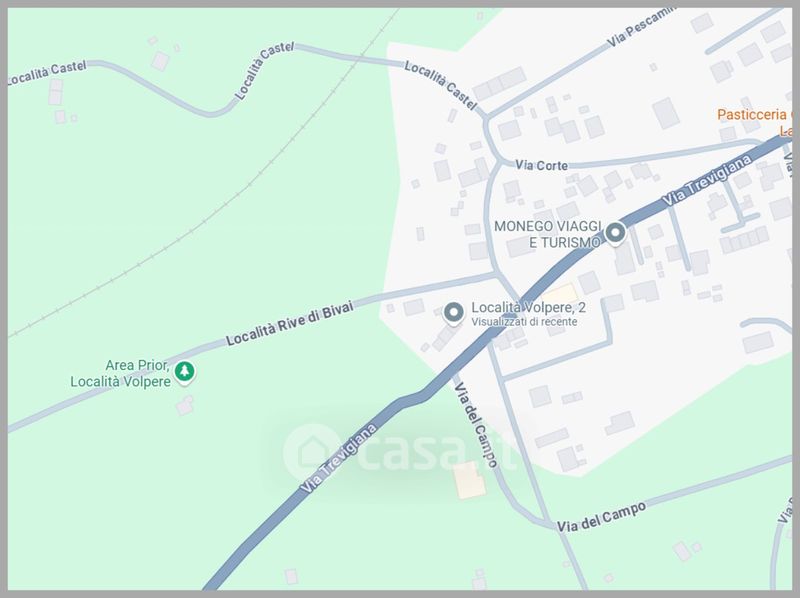
Task: Click the Località Castel label near Via Pescamin
Action: click(441, 85)
